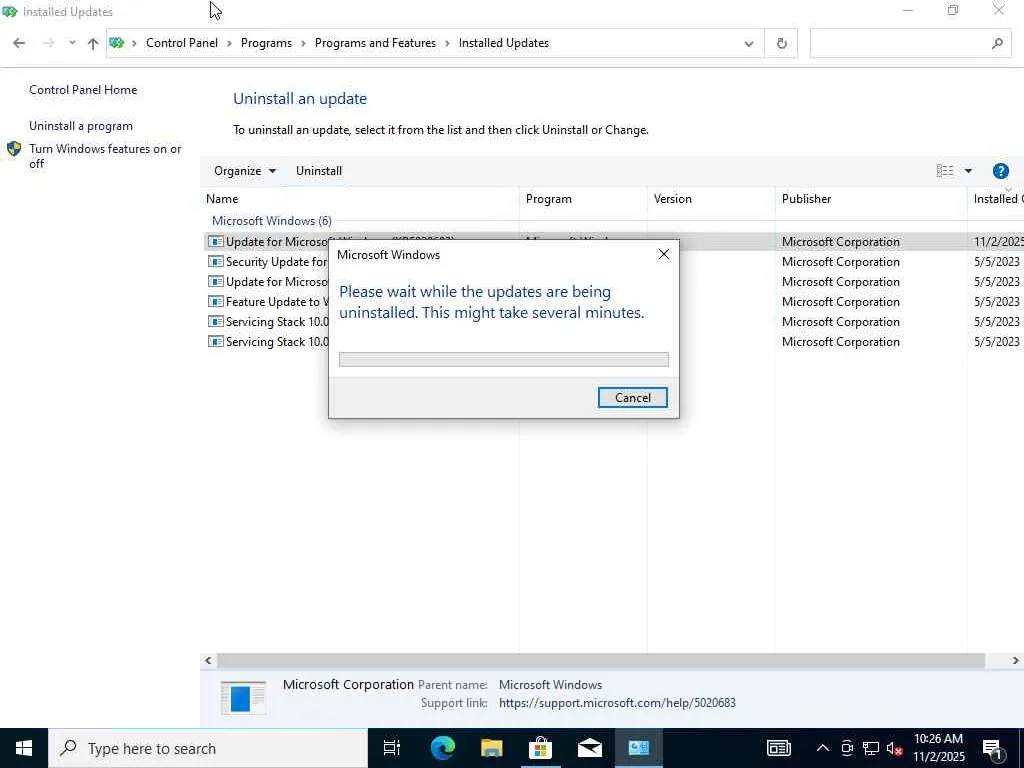The image size is (1024, 768).
Task: Click the update thumbnail in details pane
Action: [x=242, y=697]
